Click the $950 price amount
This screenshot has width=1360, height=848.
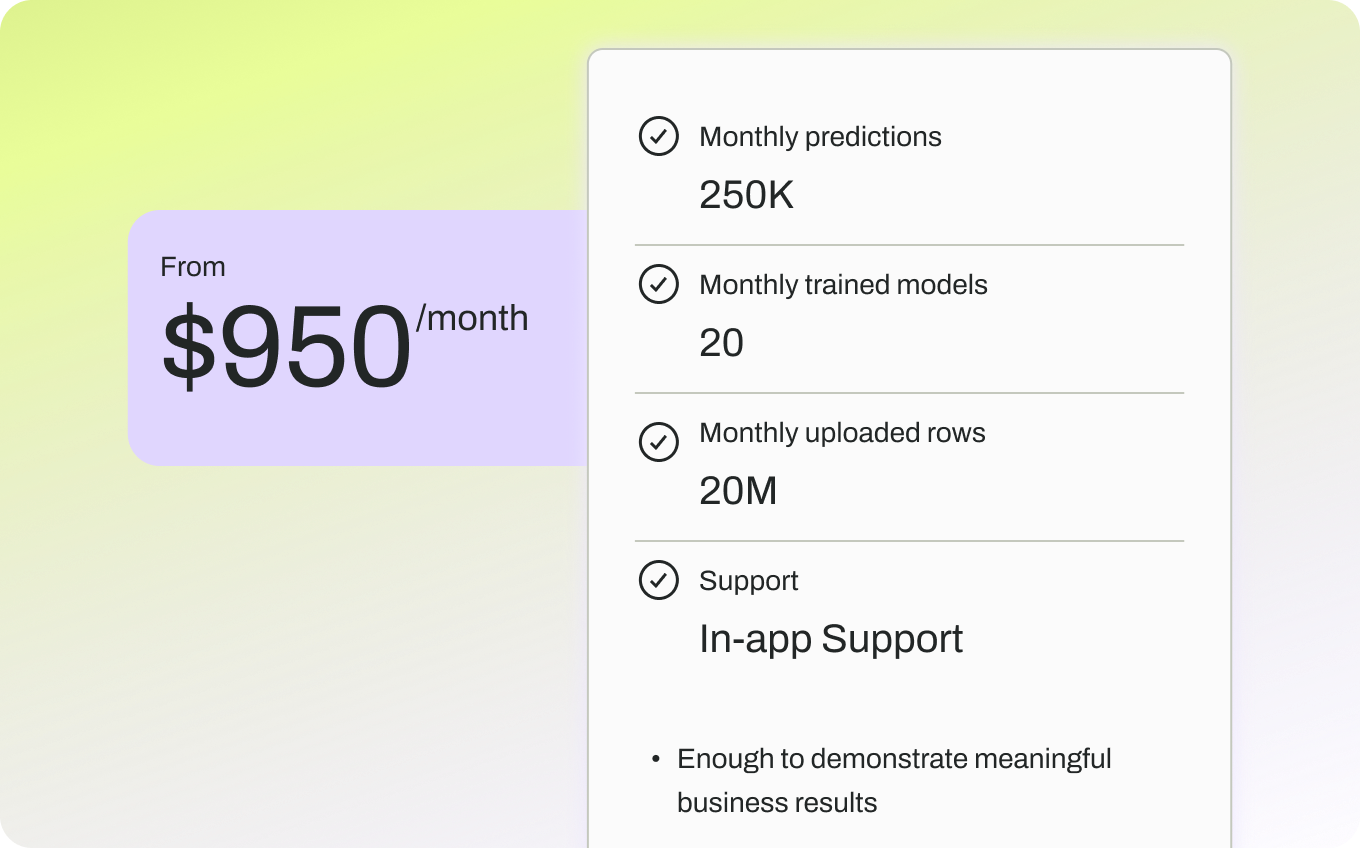tap(287, 348)
